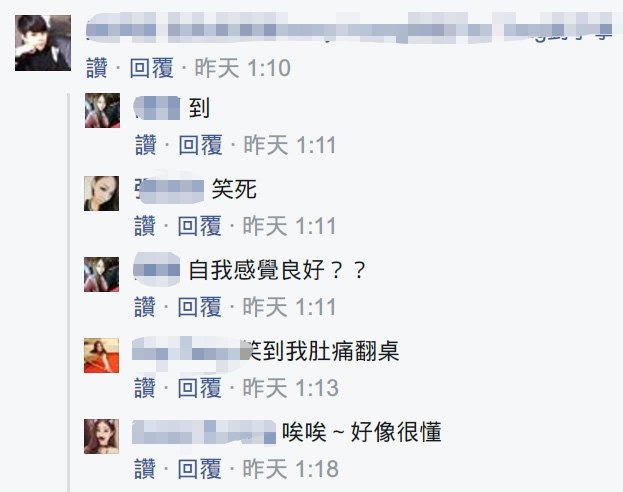This screenshot has width=623, height=492.
Task: Like the '到' reply
Action: (x=146, y=145)
